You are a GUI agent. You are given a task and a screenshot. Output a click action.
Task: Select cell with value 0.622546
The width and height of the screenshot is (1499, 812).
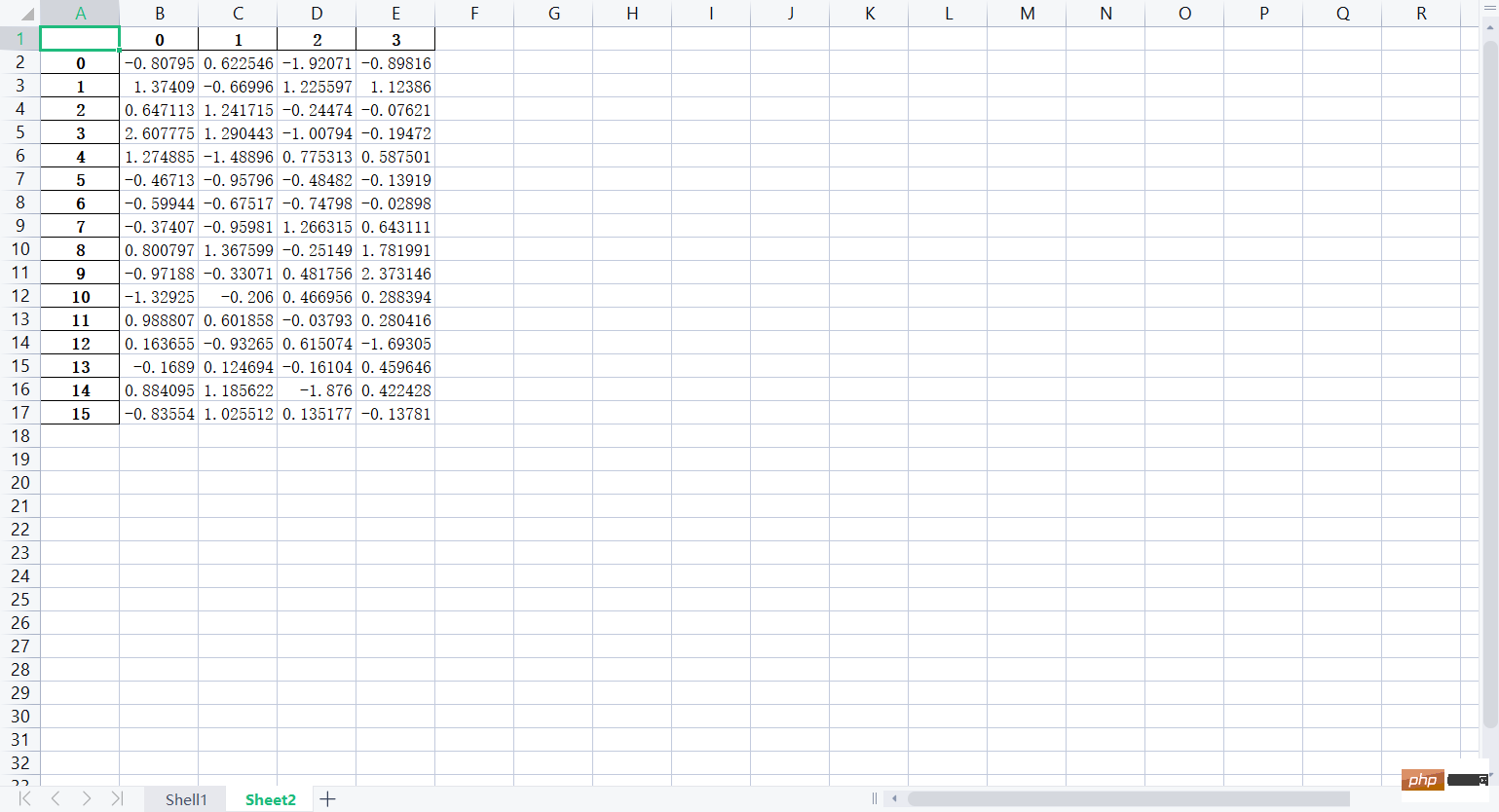pos(239,63)
